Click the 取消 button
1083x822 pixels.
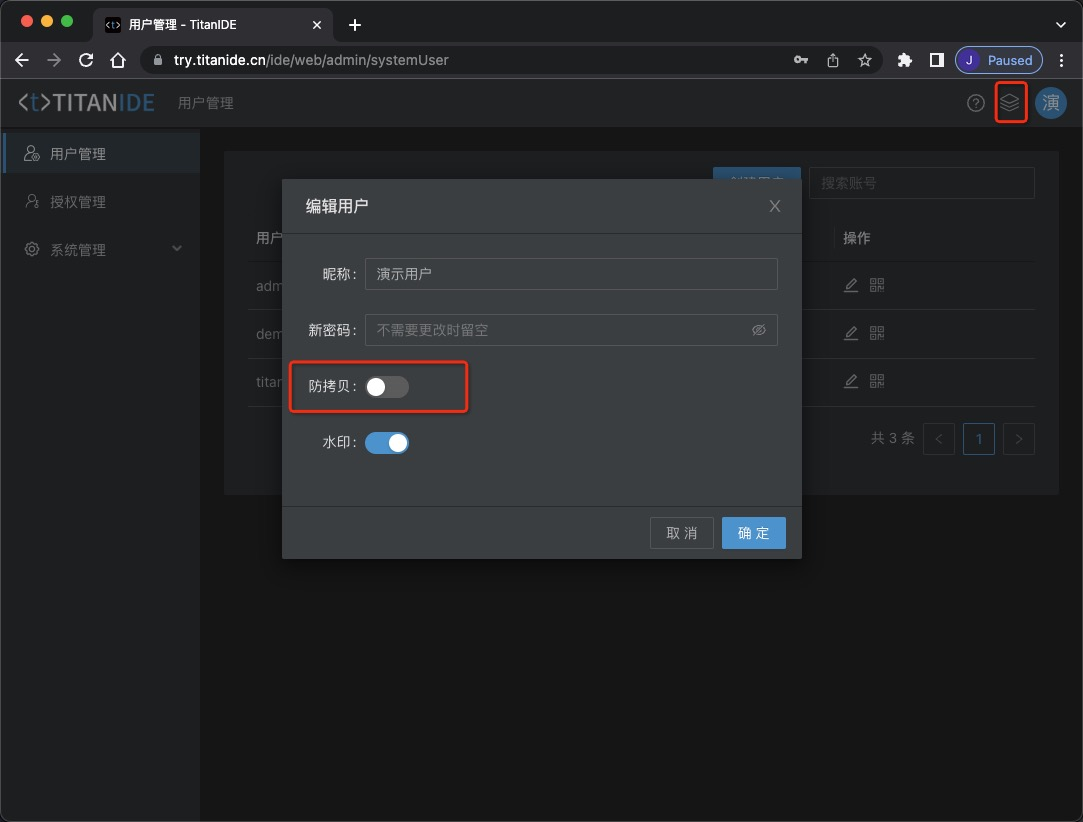click(681, 533)
